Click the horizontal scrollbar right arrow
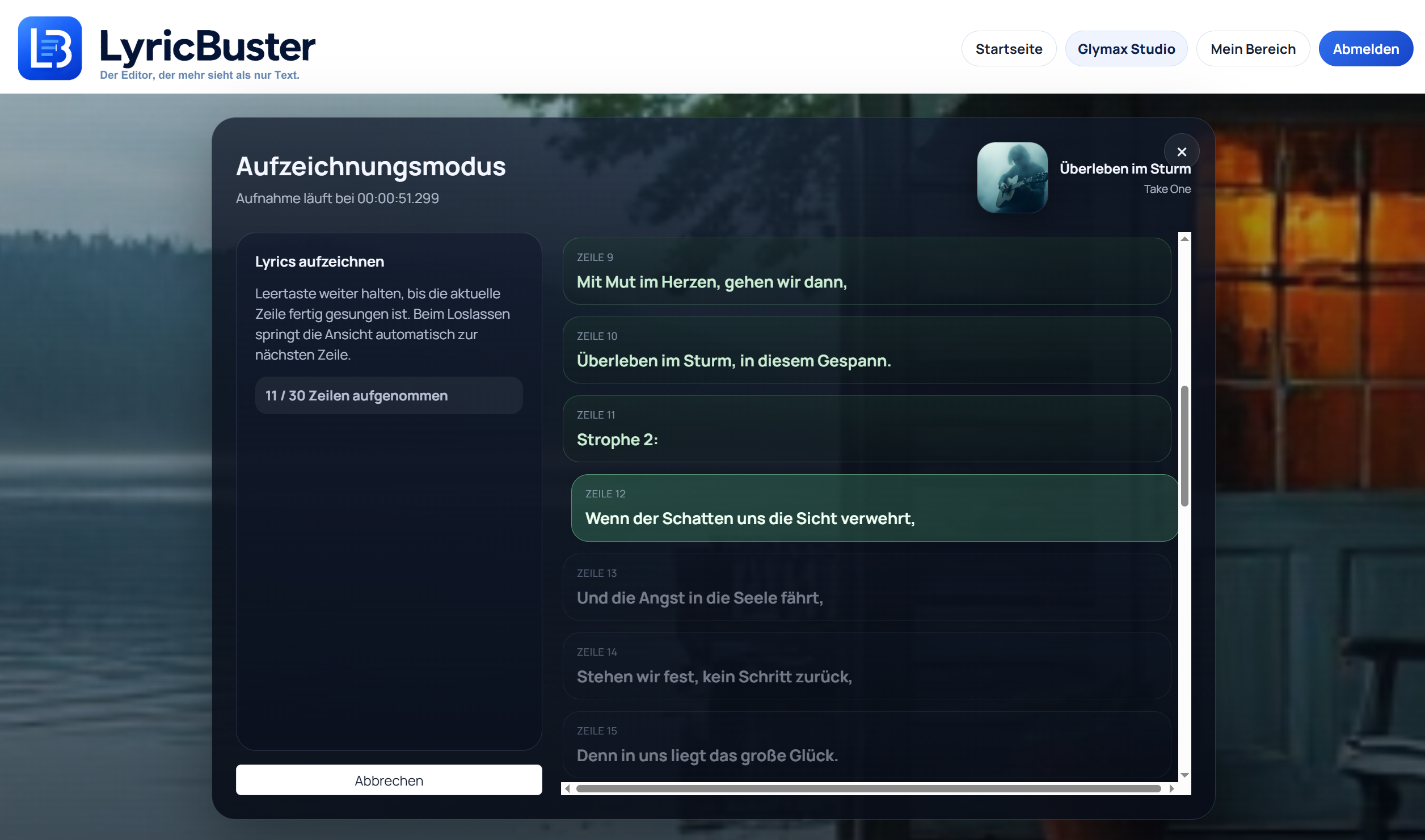The image size is (1425, 840). [1171, 788]
